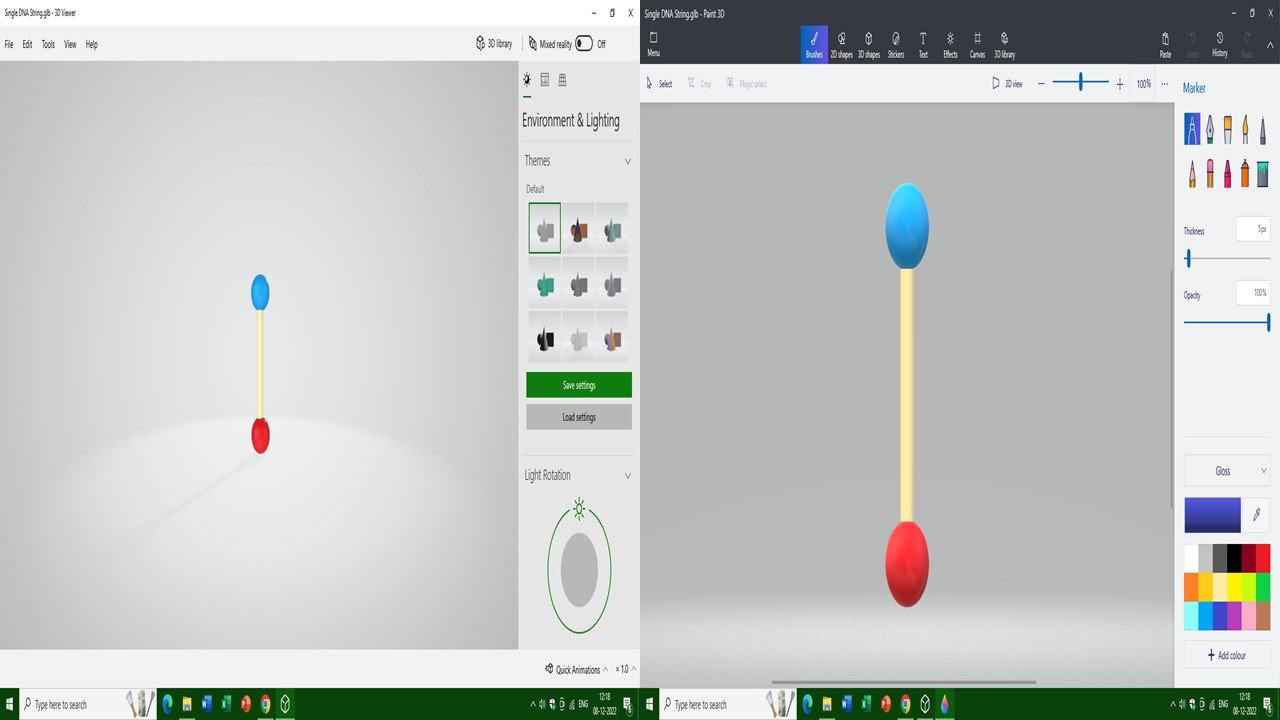The height and width of the screenshot is (720, 1280).
Task: Select the Fill bucket tool
Action: coord(1263,173)
